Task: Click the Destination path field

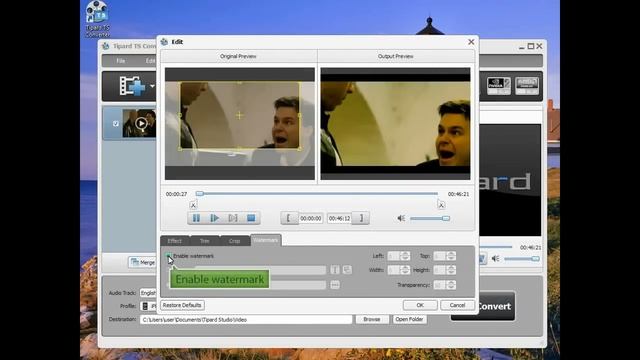Action: (x=246, y=320)
